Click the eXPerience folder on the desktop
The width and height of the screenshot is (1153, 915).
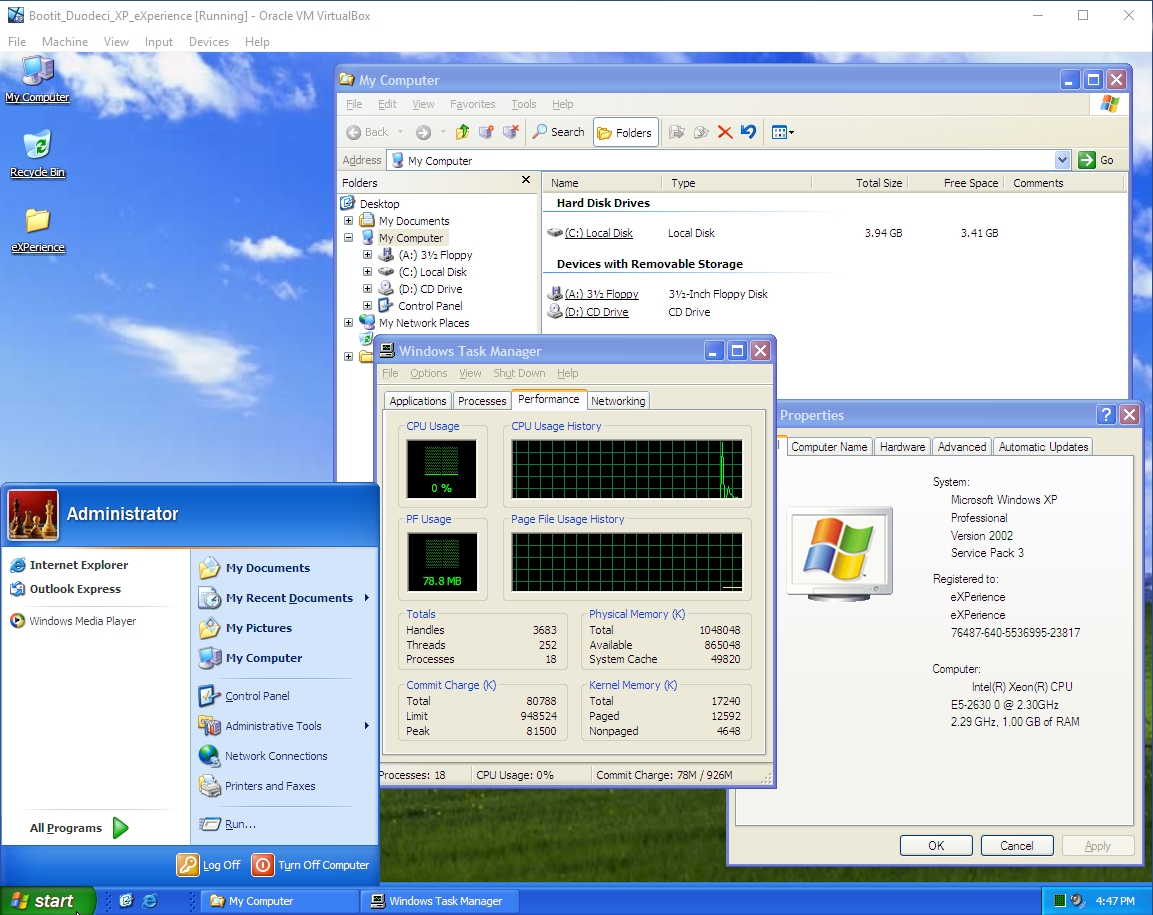(38, 229)
